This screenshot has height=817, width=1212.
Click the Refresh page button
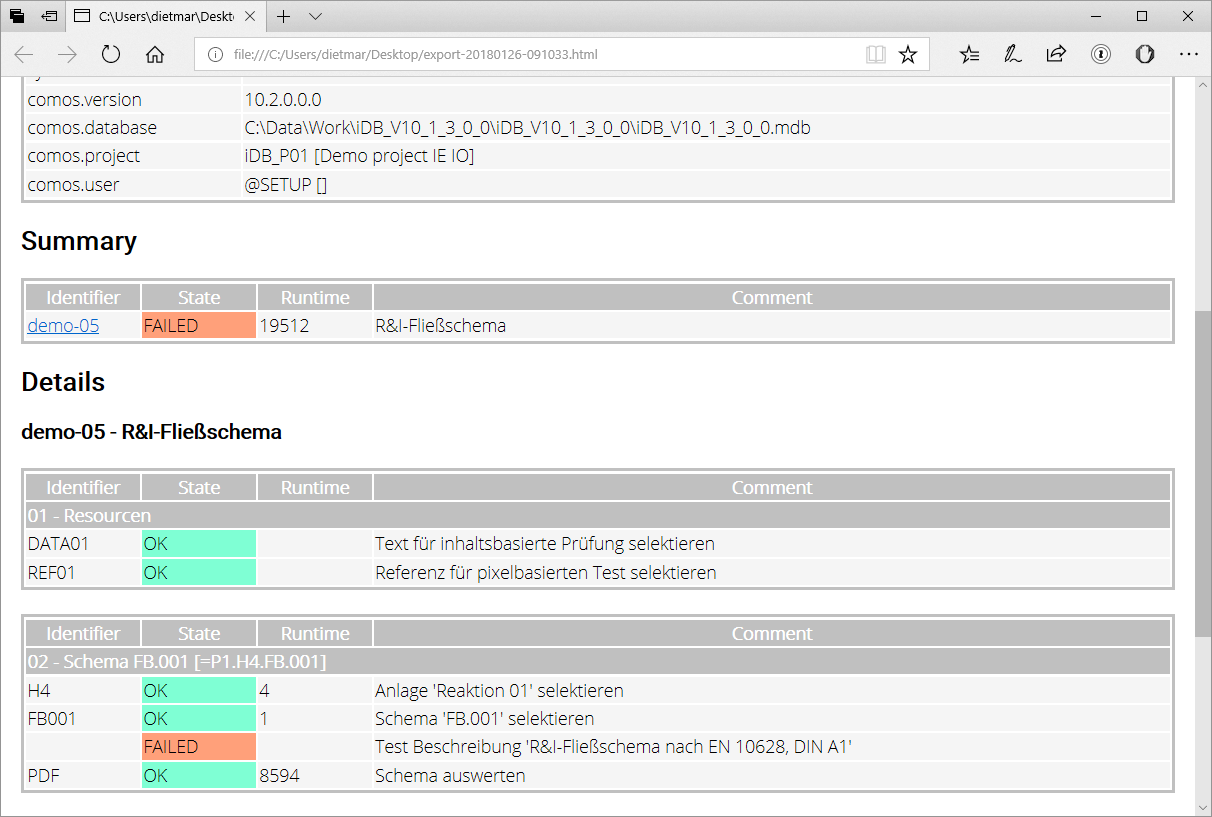pos(111,55)
